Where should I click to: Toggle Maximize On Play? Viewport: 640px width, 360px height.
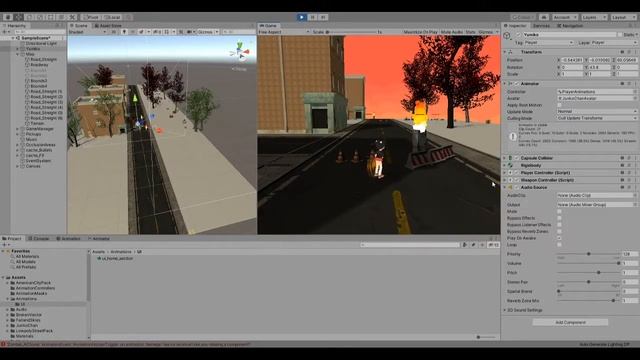420,32
